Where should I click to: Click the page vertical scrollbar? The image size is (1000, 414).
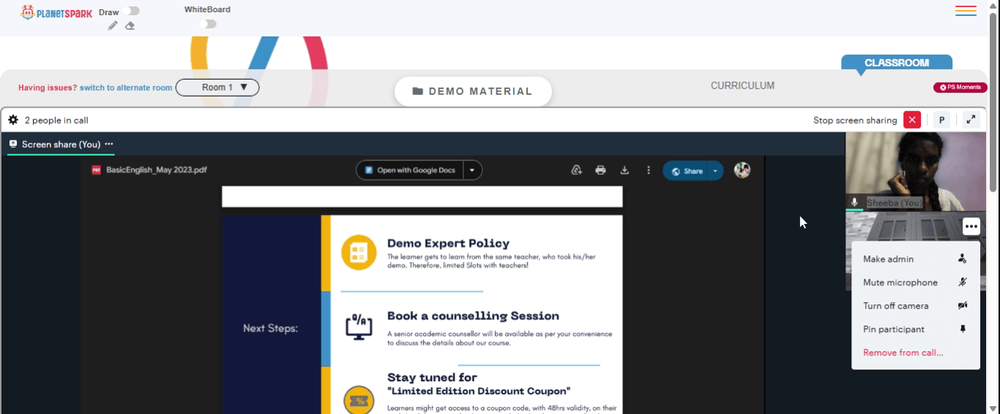click(x=994, y=102)
